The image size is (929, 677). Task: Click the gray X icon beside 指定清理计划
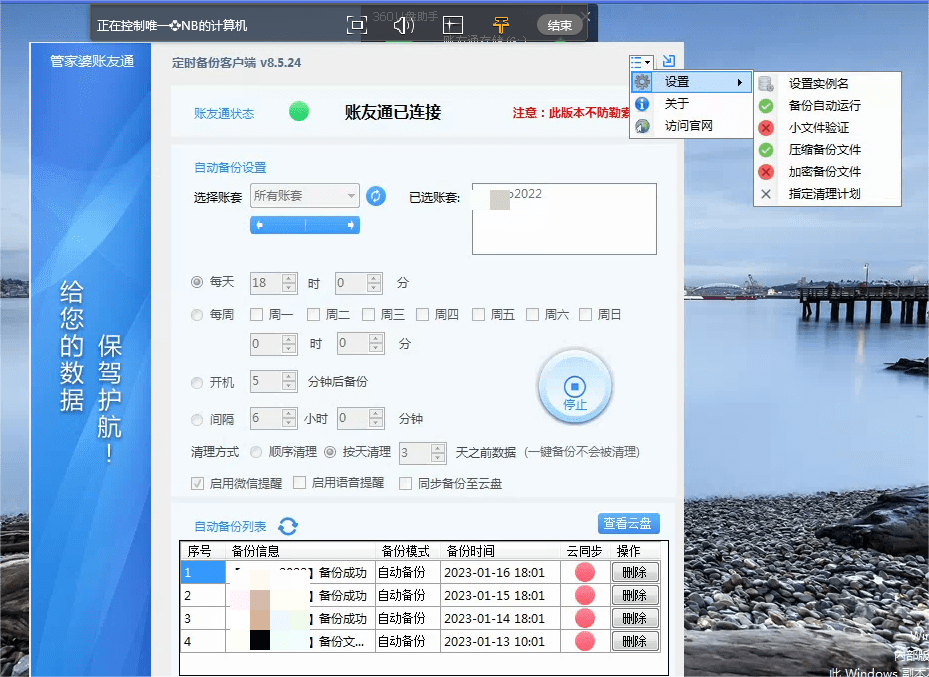766,194
